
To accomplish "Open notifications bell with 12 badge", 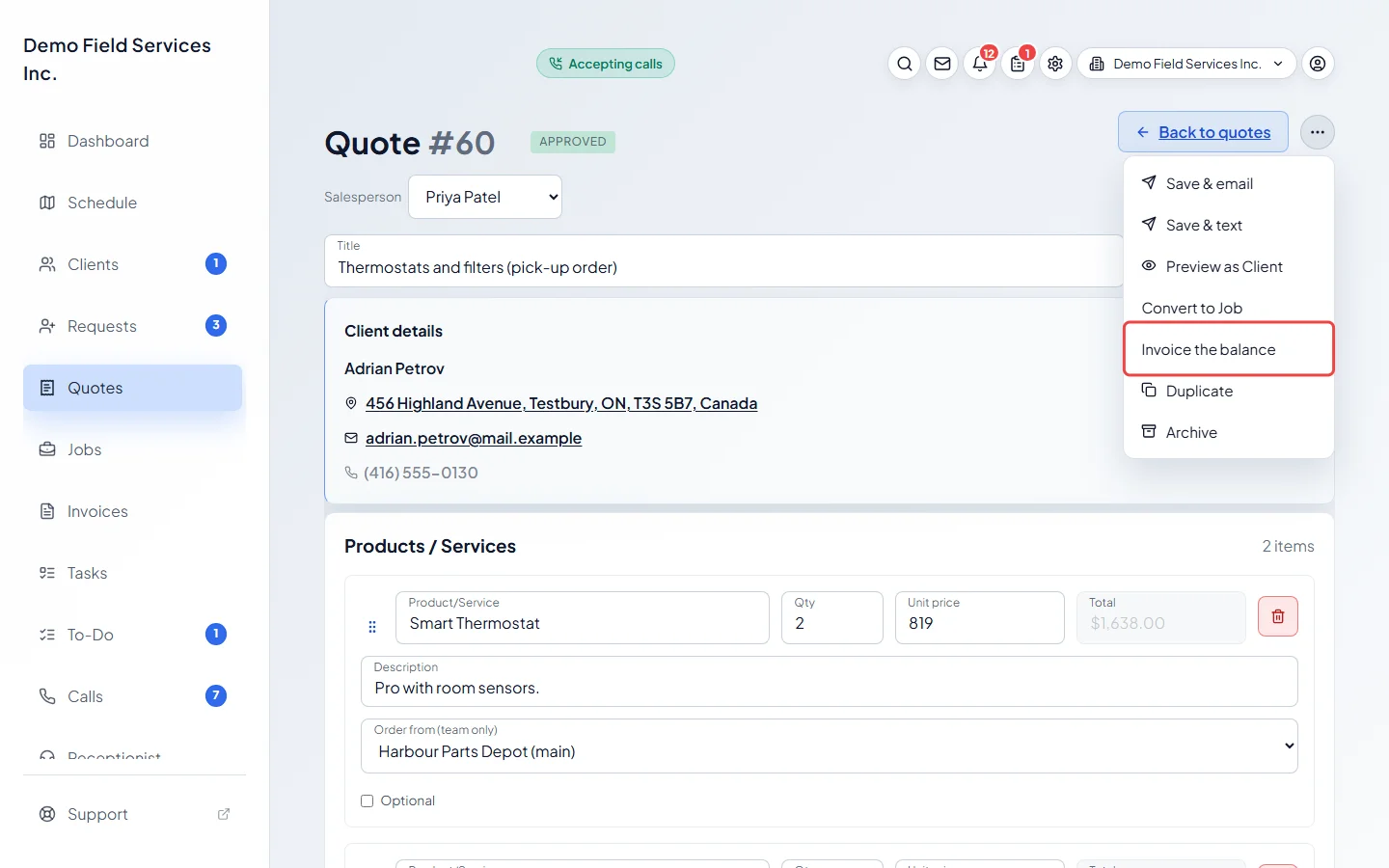I will pyautogui.click(x=980, y=64).
